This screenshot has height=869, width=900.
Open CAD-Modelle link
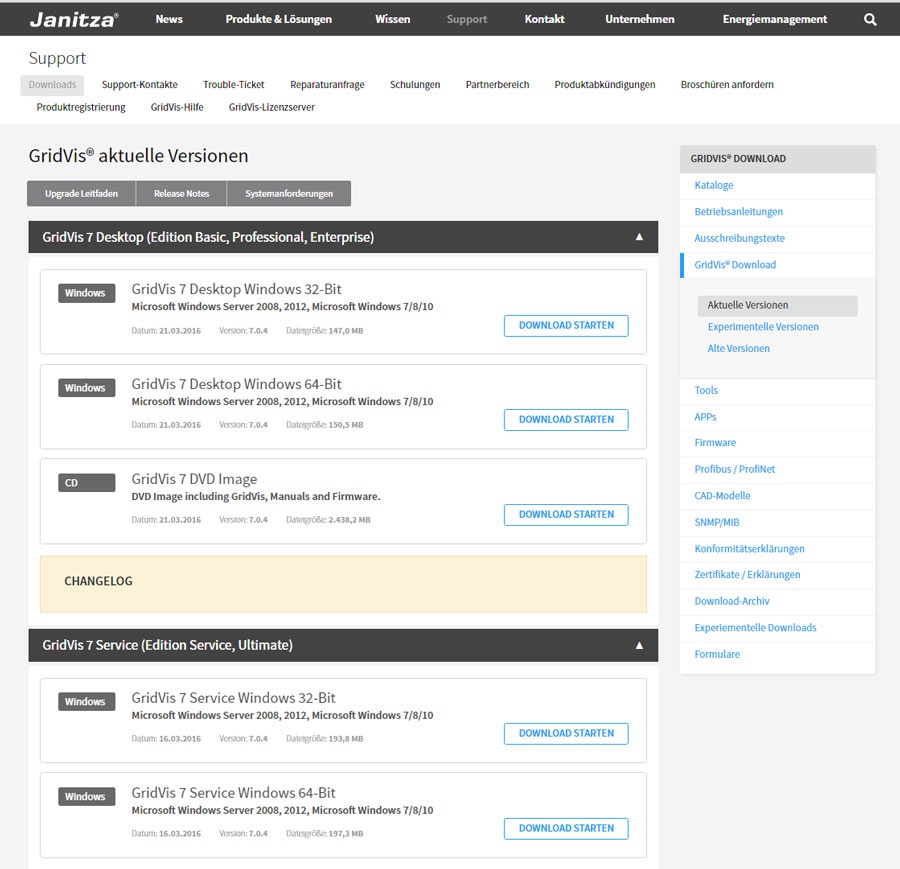[x=722, y=495]
